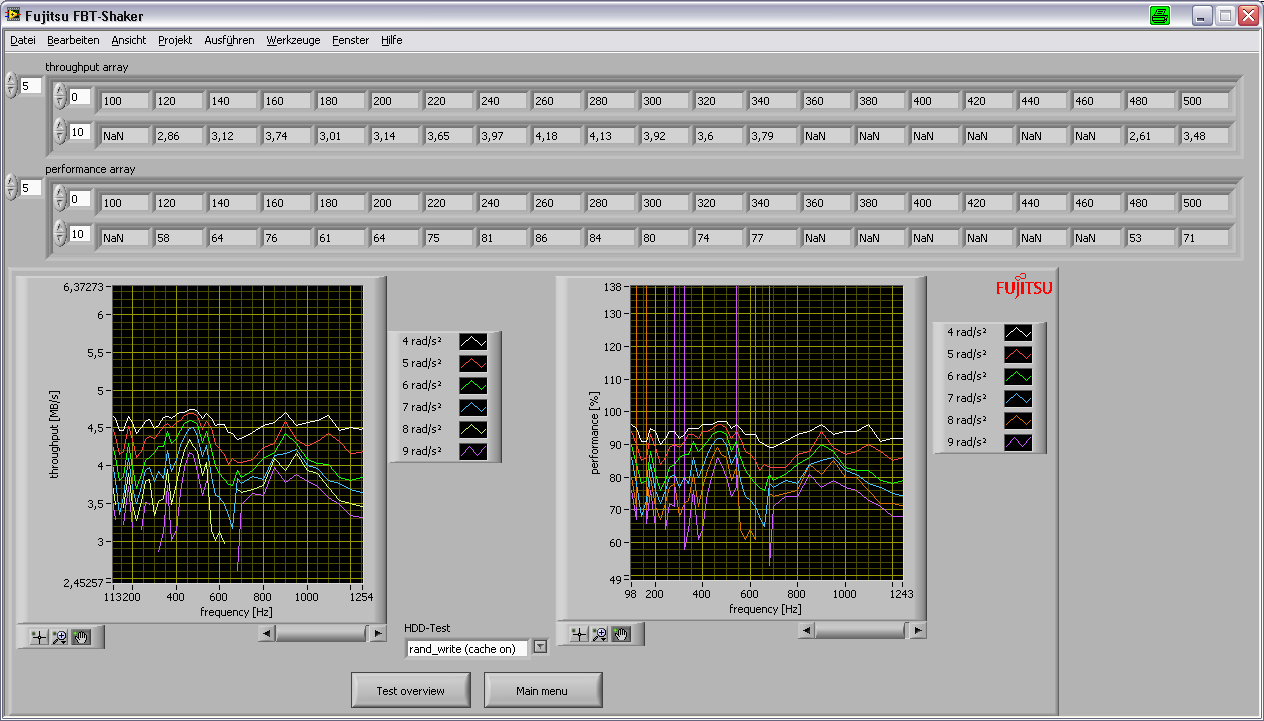Open the HDD-Test dropdown arrow
This screenshot has width=1264, height=721.
click(540, 647)
